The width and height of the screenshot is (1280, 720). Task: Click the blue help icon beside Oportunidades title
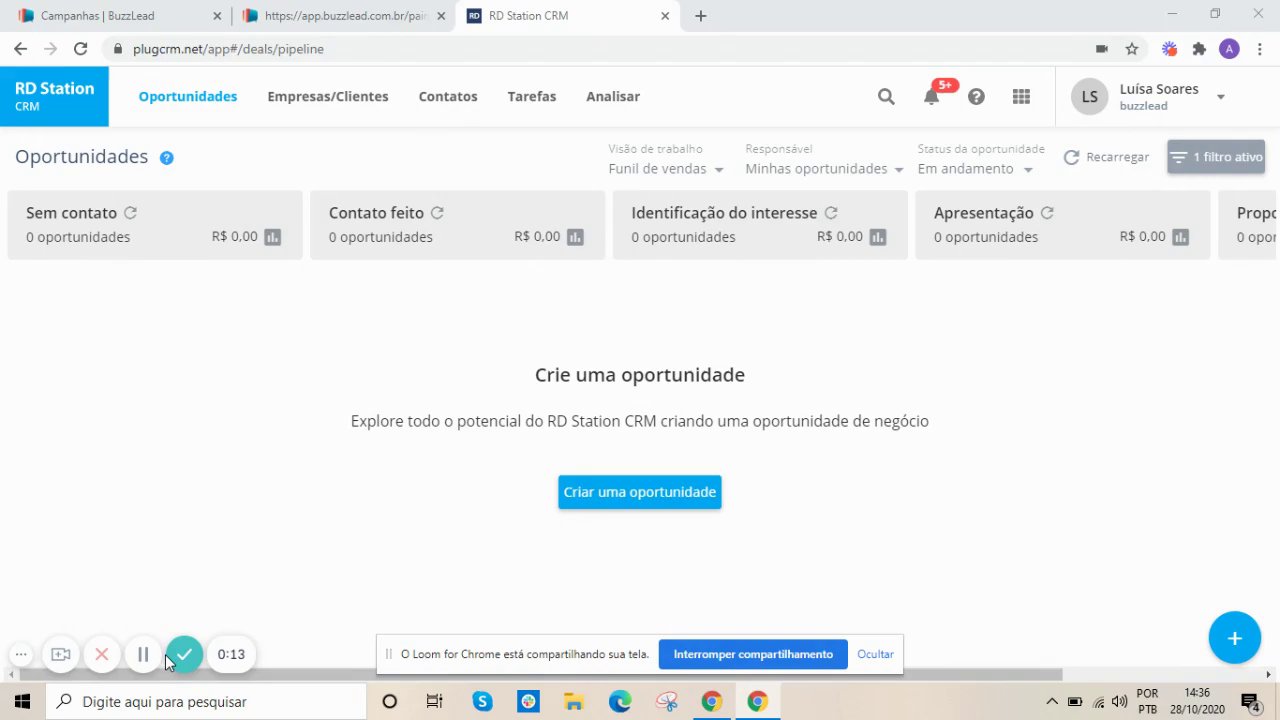[x=167, y=157]
